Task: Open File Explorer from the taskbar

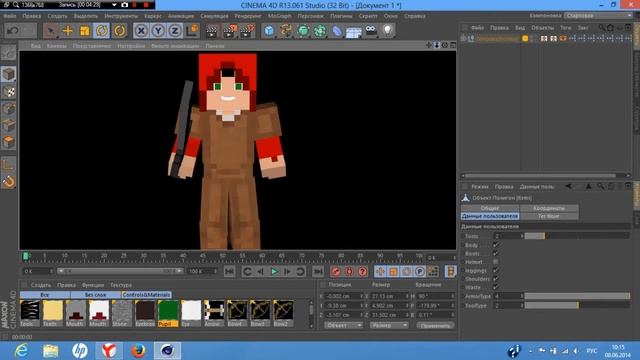Action: (51, 351)
